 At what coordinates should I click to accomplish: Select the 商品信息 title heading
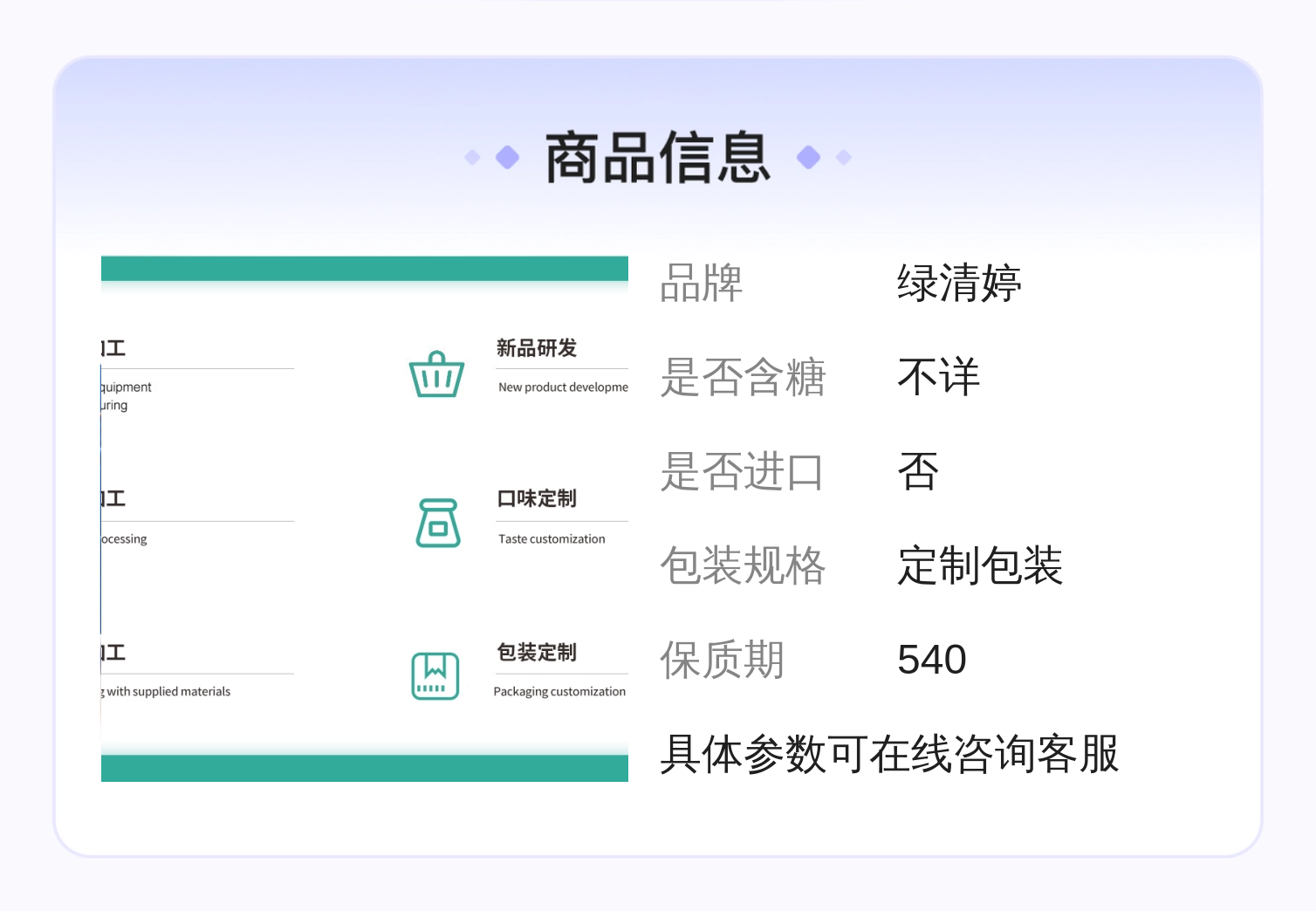pyautogui.click(x=658, y=158)
